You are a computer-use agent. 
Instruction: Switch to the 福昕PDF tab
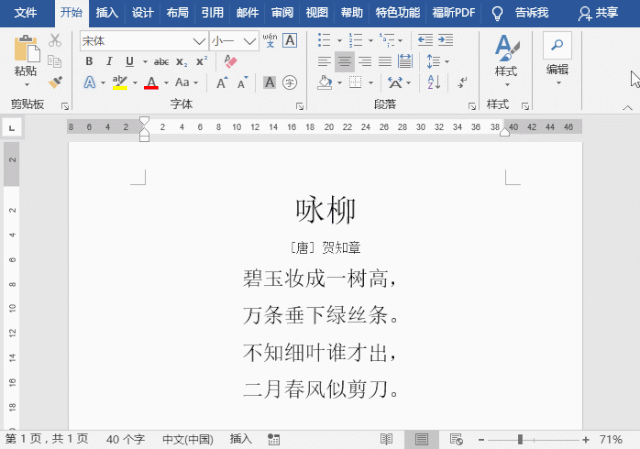pos(454,13)
